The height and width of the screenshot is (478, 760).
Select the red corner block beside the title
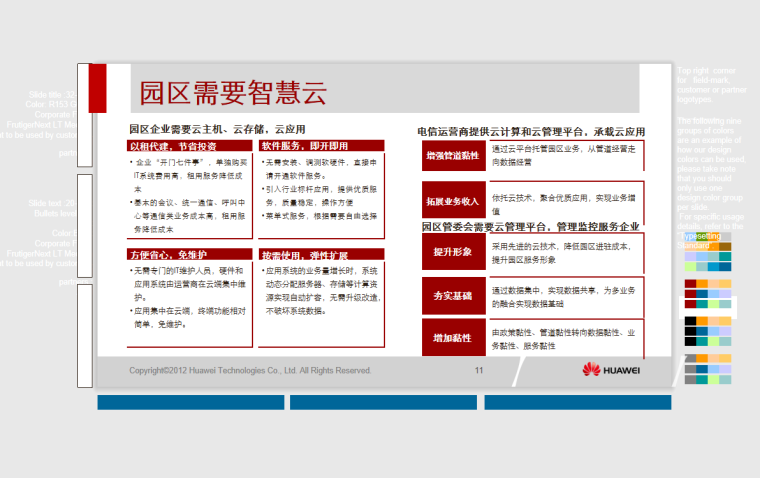click(98, 88)
